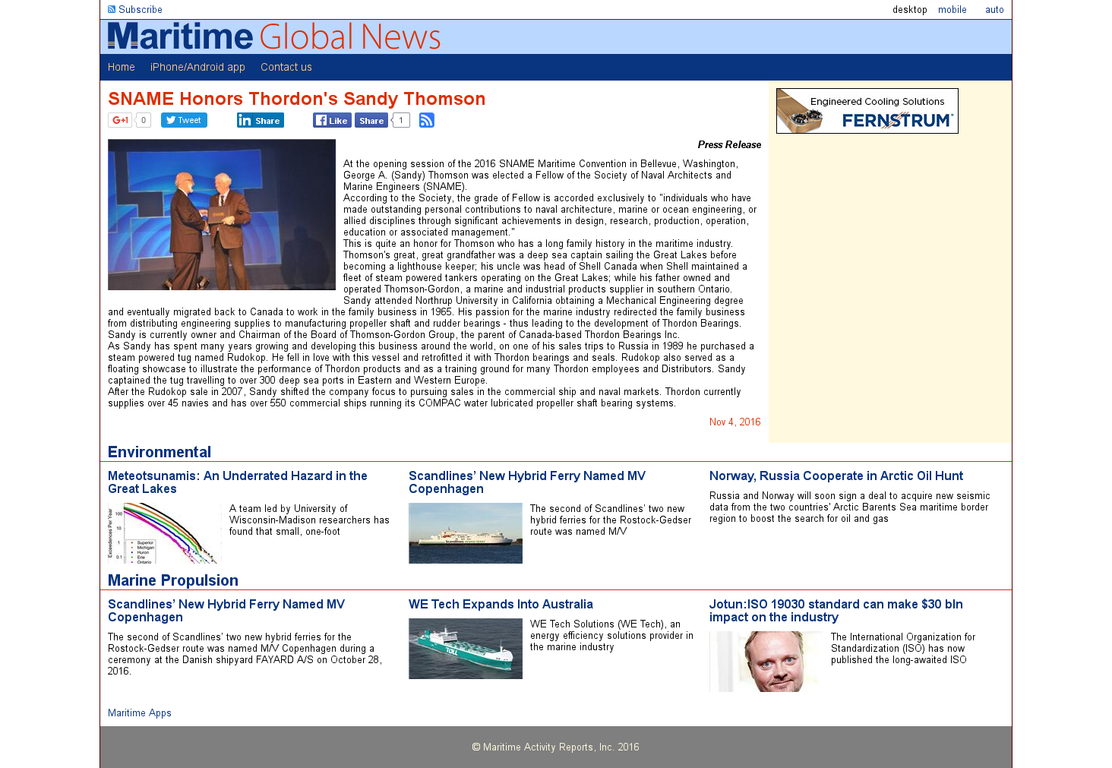This screenshot has width=1112, height=768.
Task: Open Jotun ISO 19030 standard article
Action: (x=836, y=611)
